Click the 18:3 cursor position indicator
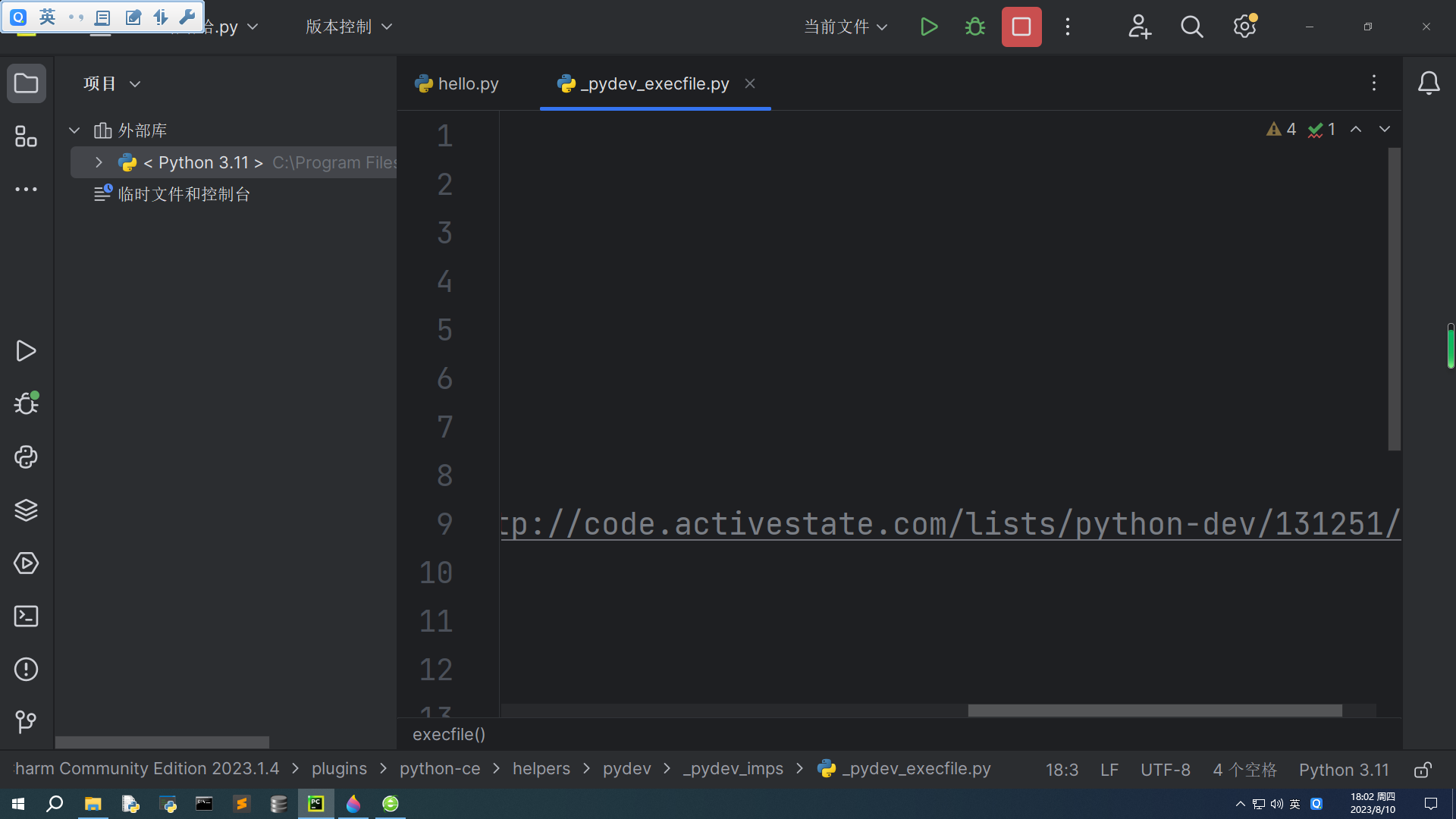 [1062, 770]
